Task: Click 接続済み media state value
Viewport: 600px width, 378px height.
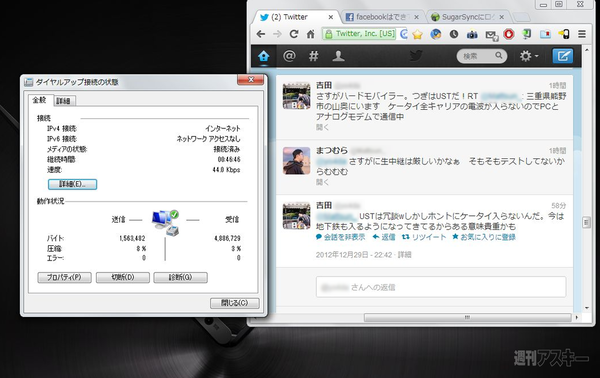Action: tap(227, 149)
